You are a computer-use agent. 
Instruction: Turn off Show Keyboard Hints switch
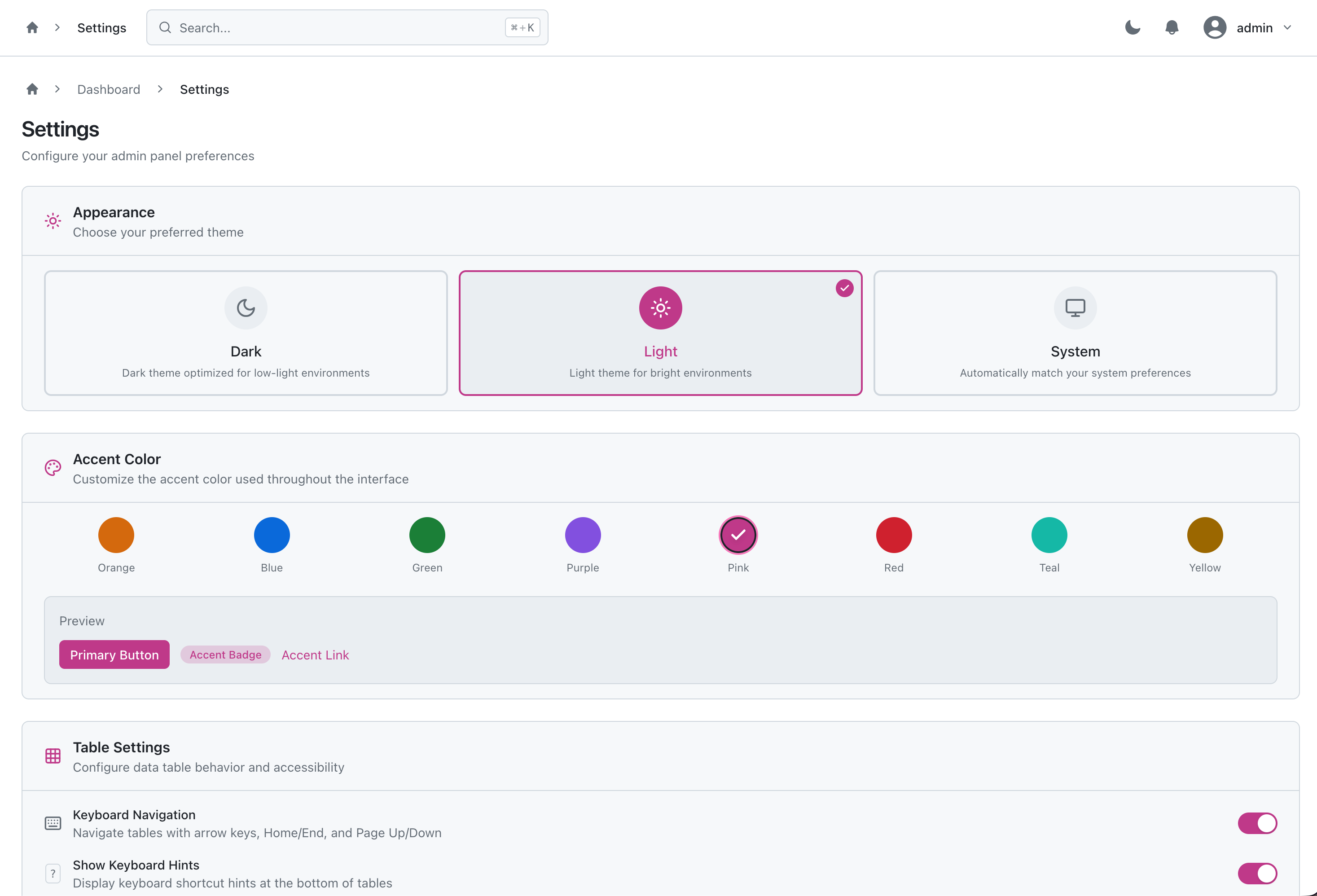(1257, 874)
